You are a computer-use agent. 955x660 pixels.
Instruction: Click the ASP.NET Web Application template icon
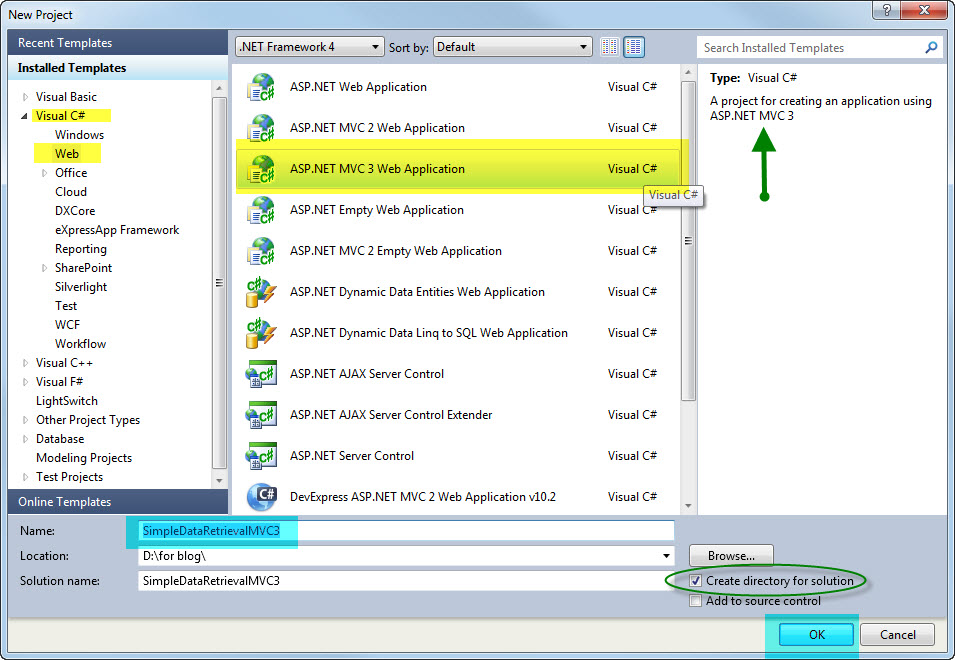click(261, 87)
